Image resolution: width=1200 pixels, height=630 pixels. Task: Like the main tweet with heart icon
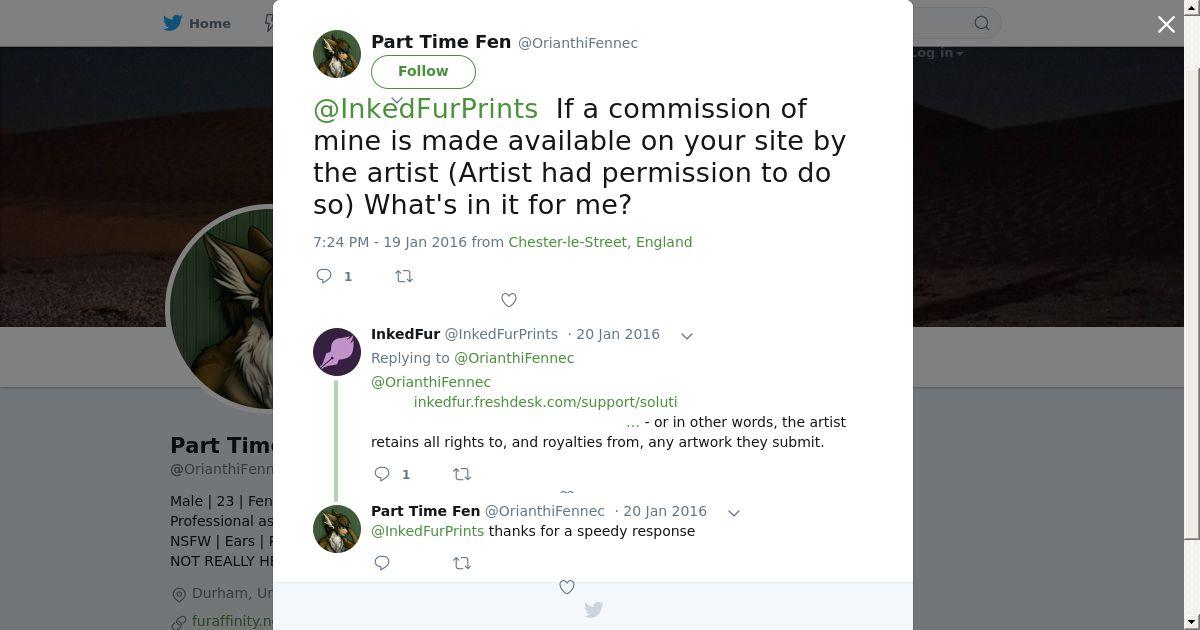(509, 300)
